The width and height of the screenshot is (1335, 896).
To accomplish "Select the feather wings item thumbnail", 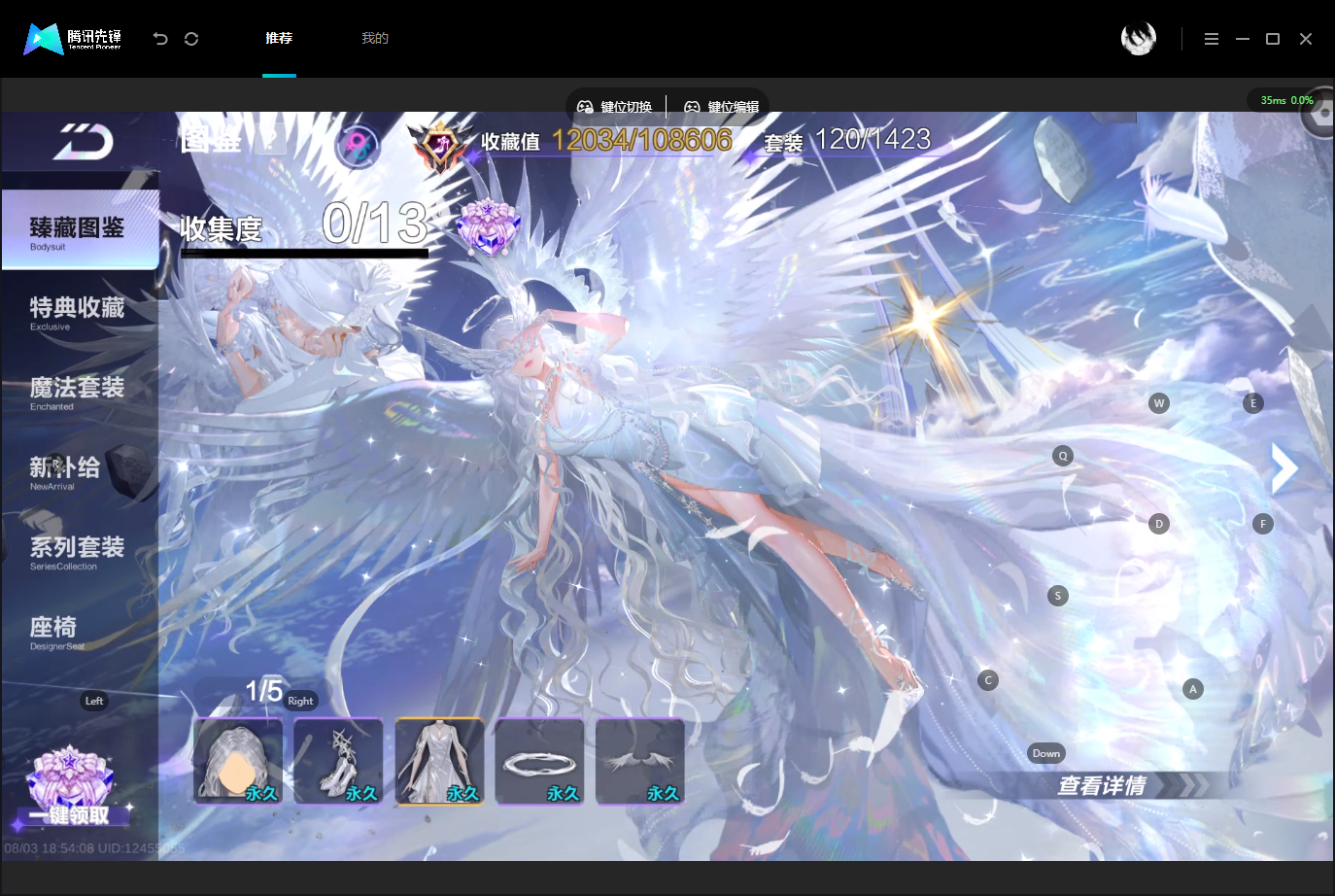I will [x=640, y=762].
